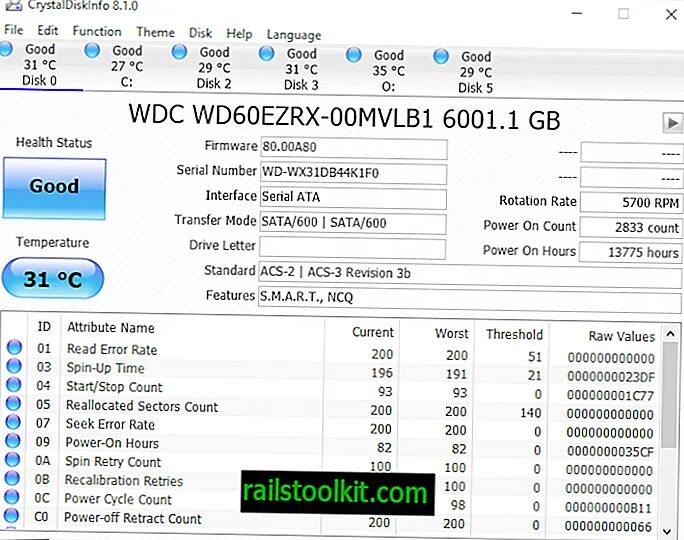The image size is (684, 540).
Task: Open the Function menu
Action: click(x=97, y=31)
